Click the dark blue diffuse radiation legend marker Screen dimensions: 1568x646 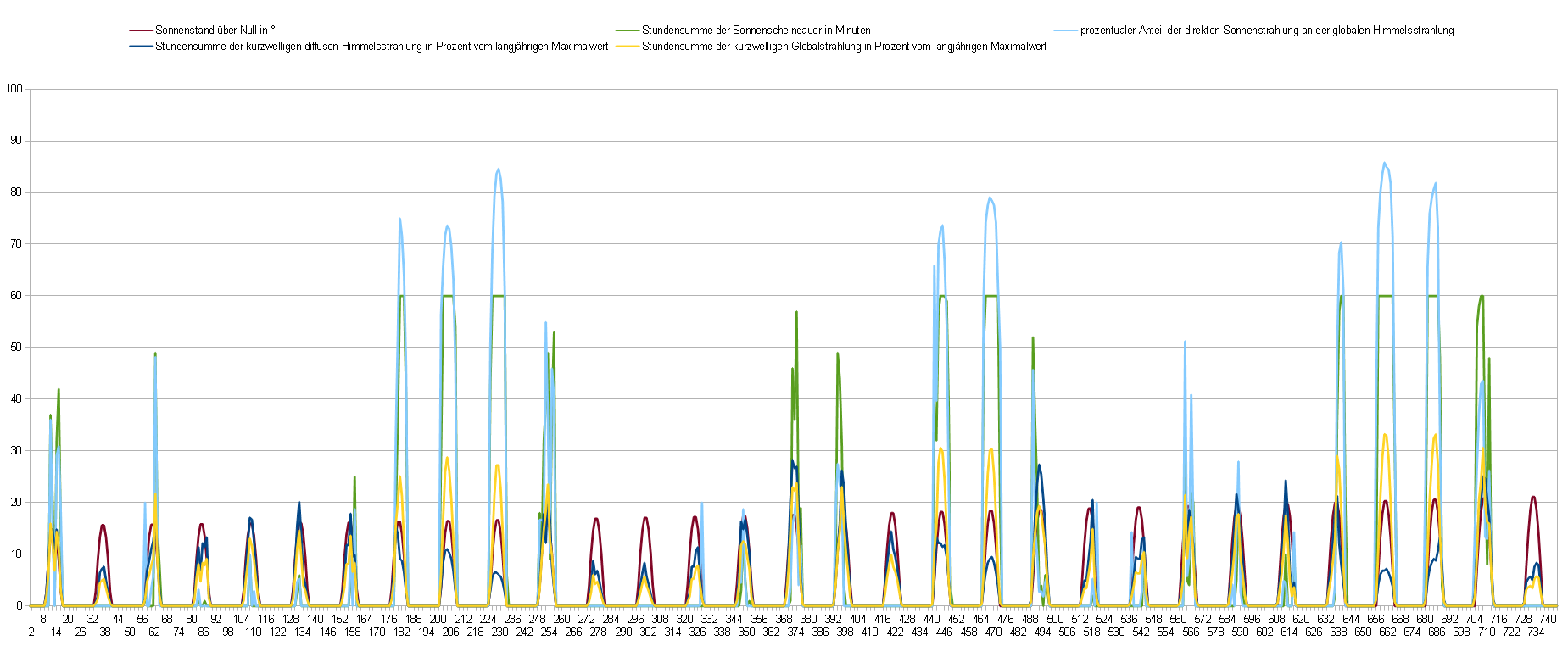click(141, 47)
